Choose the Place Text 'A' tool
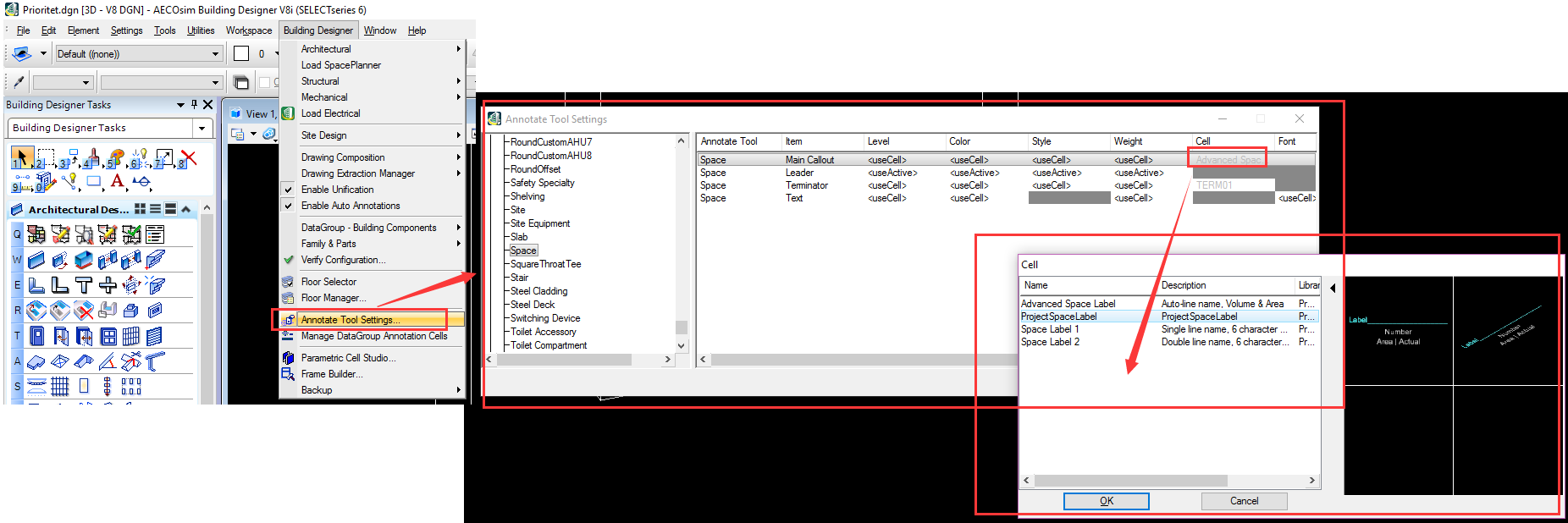Image resolution: width=1568 pixels, height=523 pixels. pos(118,180)
